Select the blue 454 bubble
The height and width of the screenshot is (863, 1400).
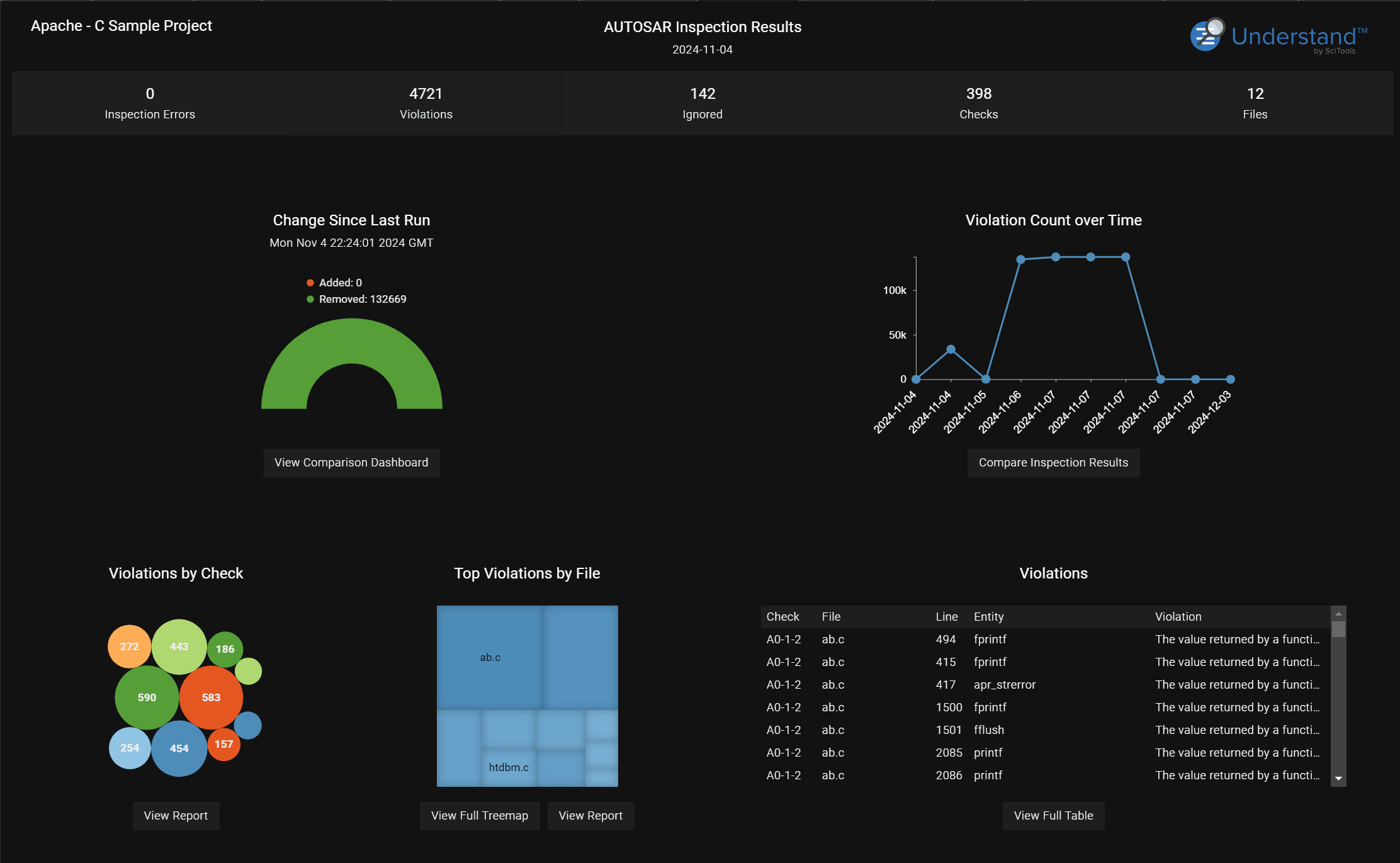[x=179, y=748]
